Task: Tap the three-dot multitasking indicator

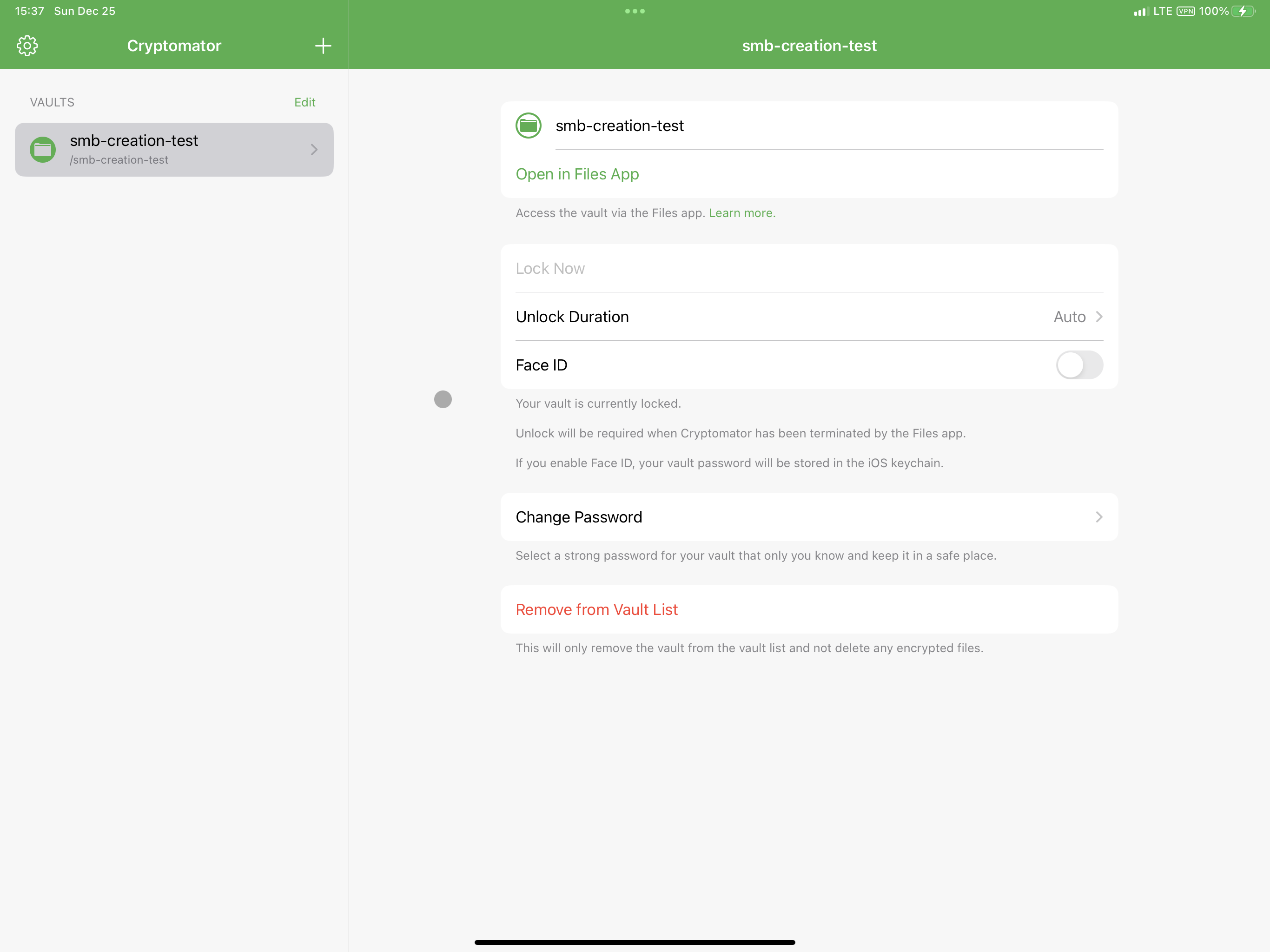Action: [x=635, y=11]
